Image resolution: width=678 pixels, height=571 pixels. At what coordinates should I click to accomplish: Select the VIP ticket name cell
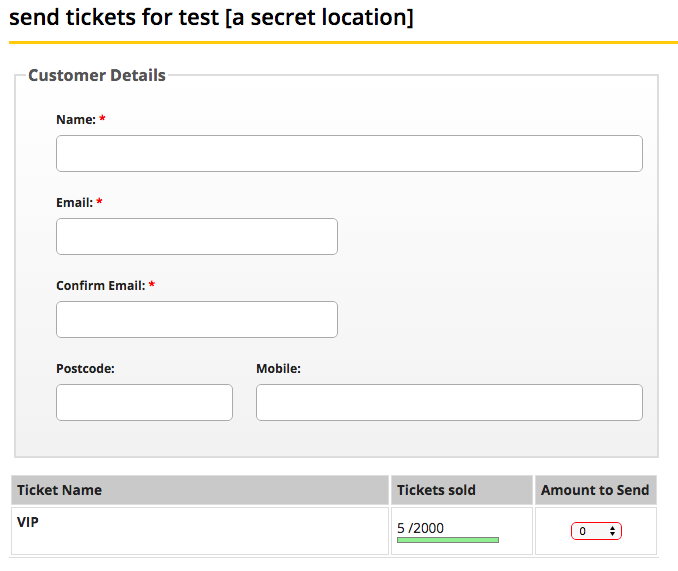[200, 531]
